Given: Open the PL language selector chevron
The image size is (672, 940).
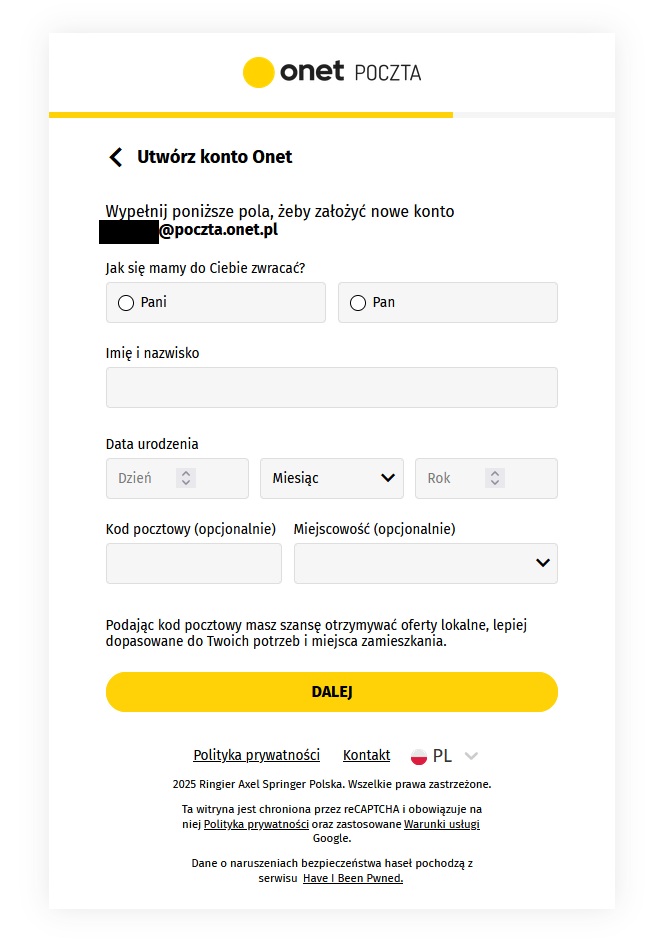Looking at the screenshot, I should (x=472, y=756).
